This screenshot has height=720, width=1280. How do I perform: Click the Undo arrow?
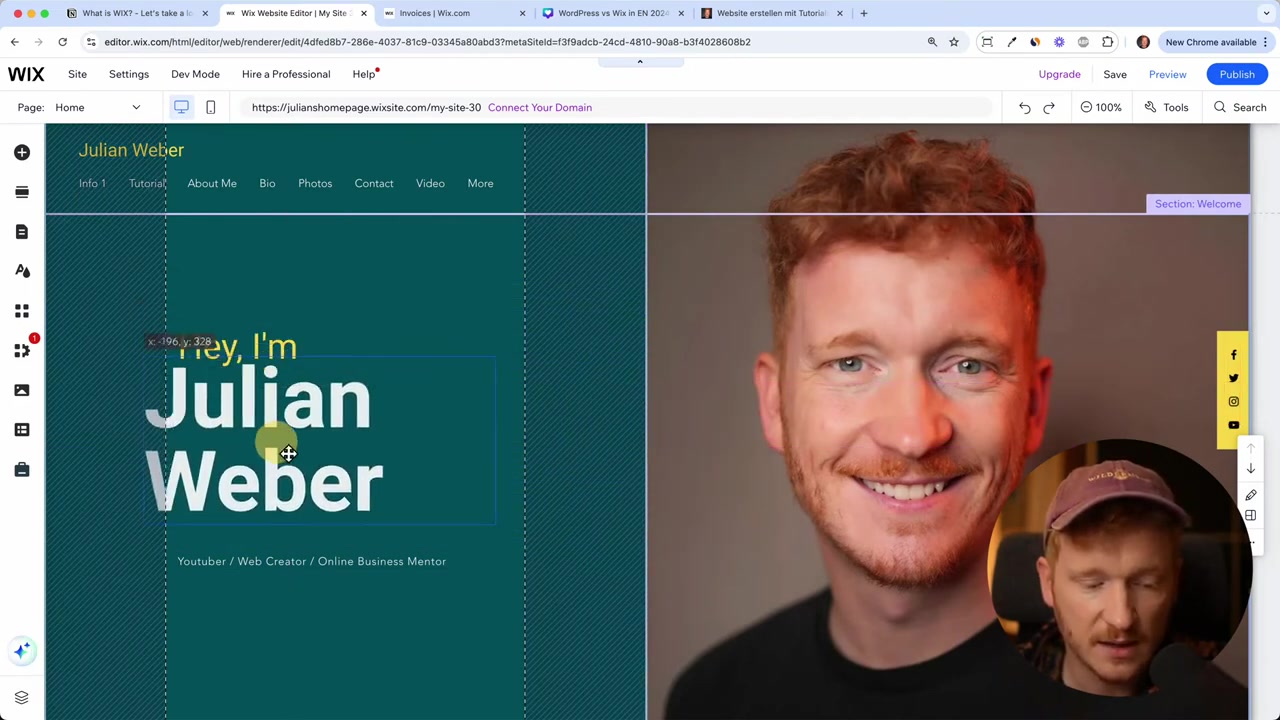(1025, 107)
